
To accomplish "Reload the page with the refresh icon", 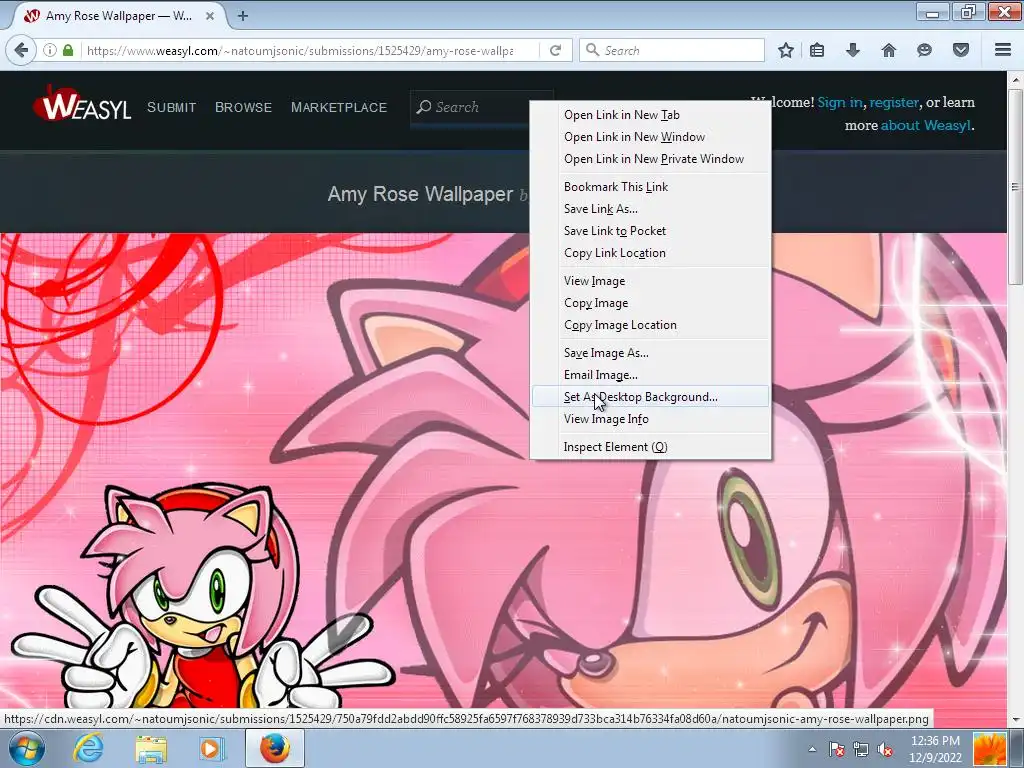I will tap(556, 50).
